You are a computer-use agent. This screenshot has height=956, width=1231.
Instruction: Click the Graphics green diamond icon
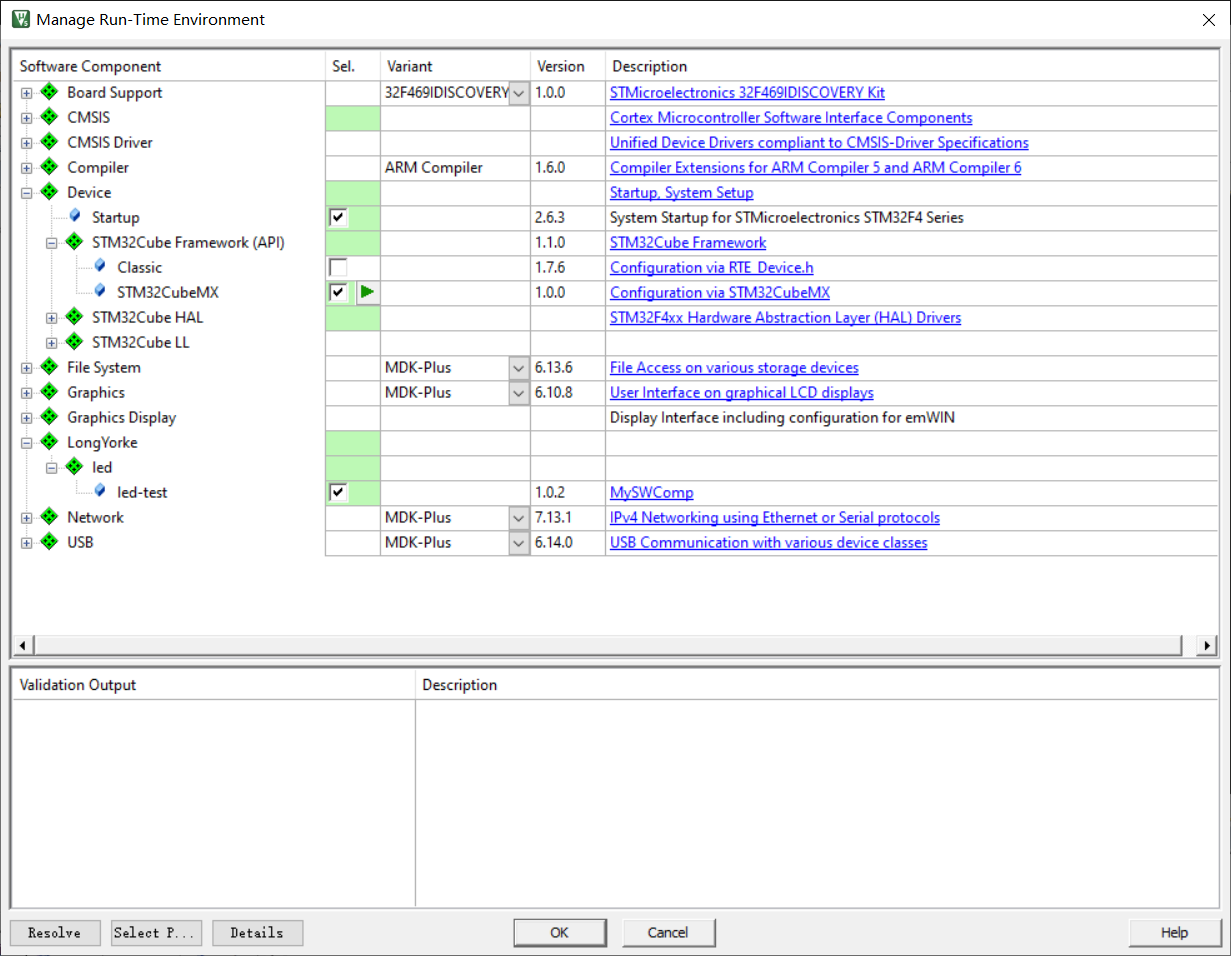pyautogui.click(x=50, y=393)
